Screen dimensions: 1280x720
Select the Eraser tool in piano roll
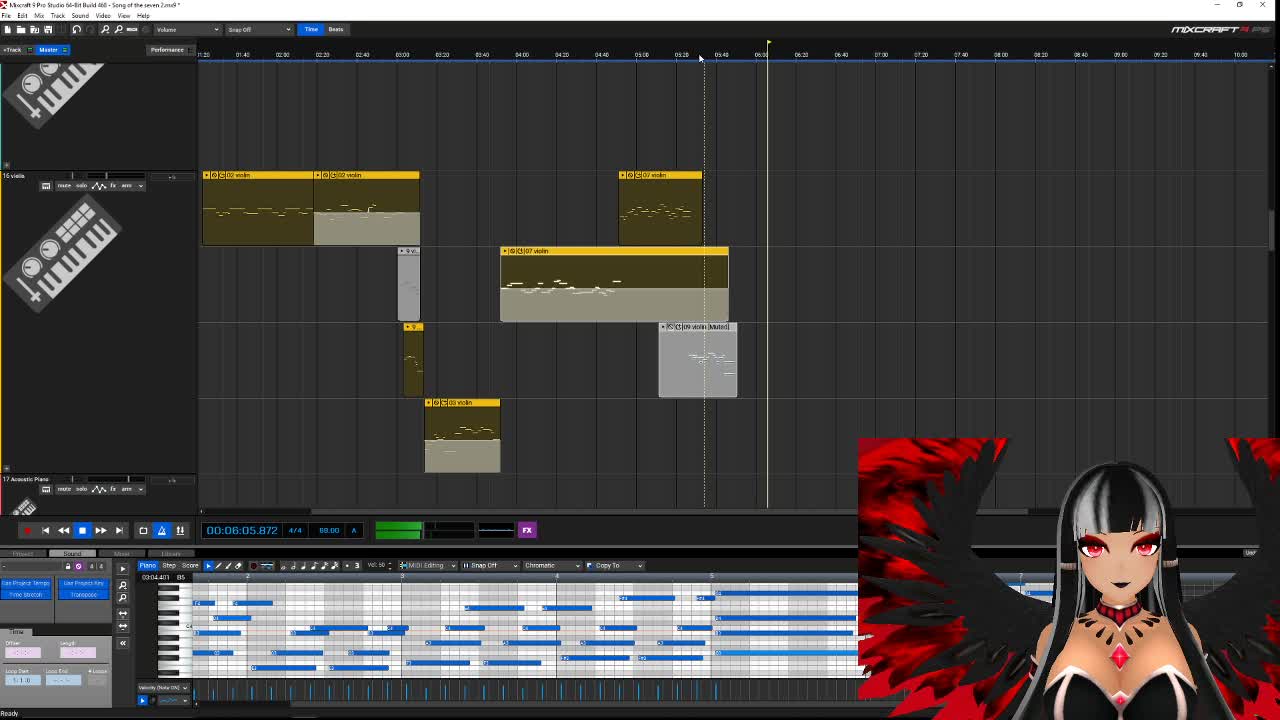click(x=238, y=566)
